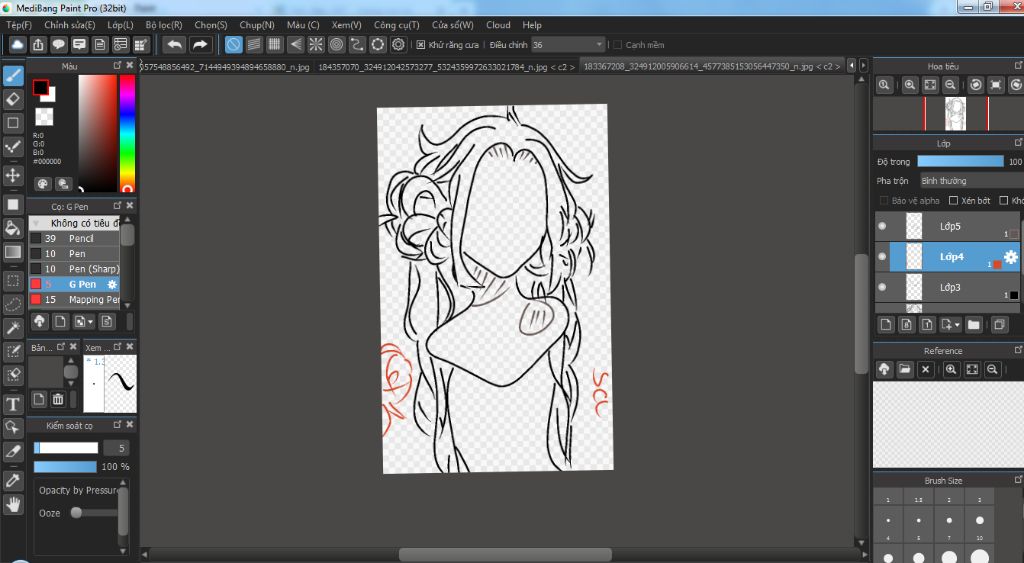Select the Fill rectangle shape tool
Screen dimensions: 1024x563
point(13,204)
